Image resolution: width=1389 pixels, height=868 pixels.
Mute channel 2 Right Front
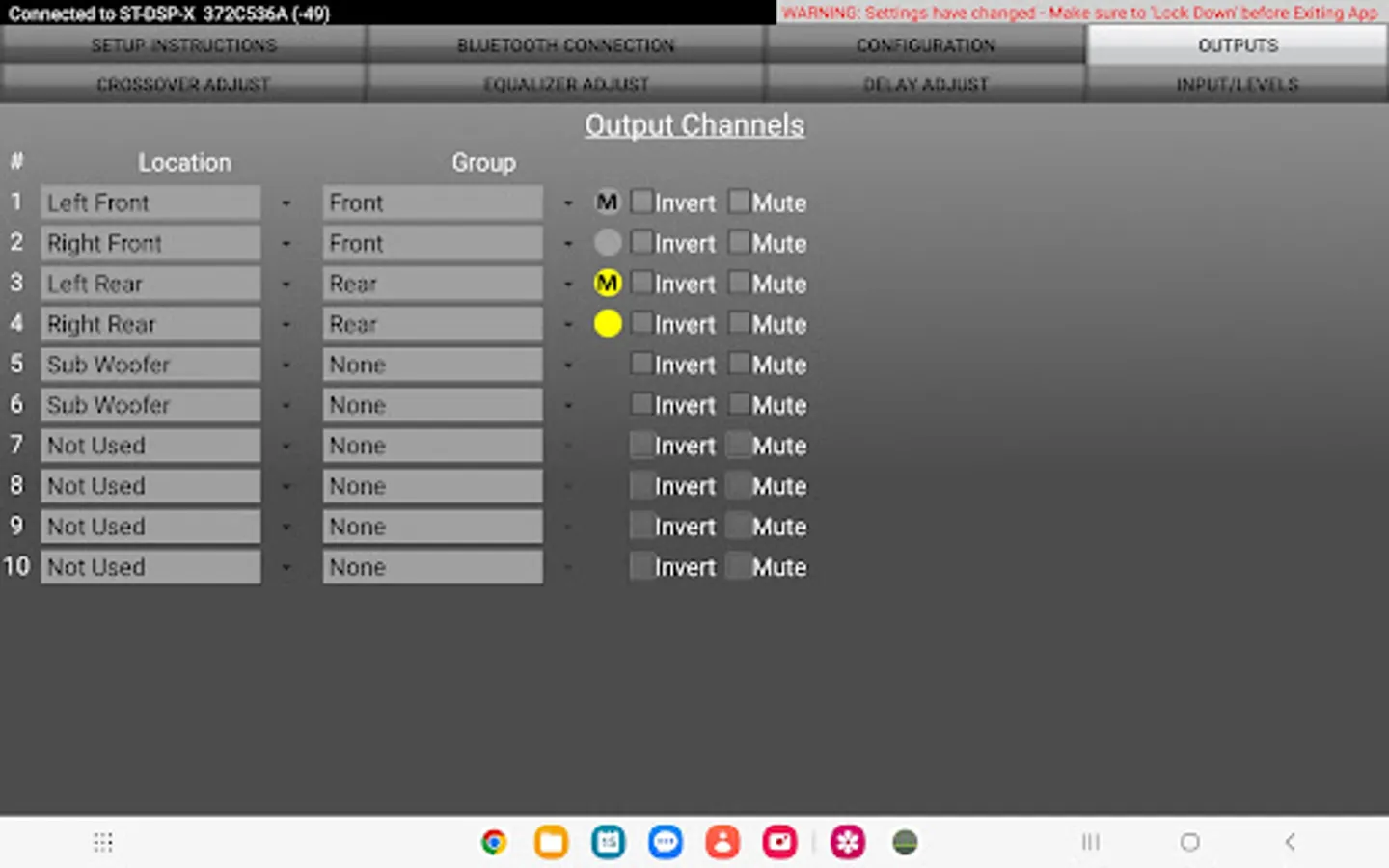click(x=739, y=242)
